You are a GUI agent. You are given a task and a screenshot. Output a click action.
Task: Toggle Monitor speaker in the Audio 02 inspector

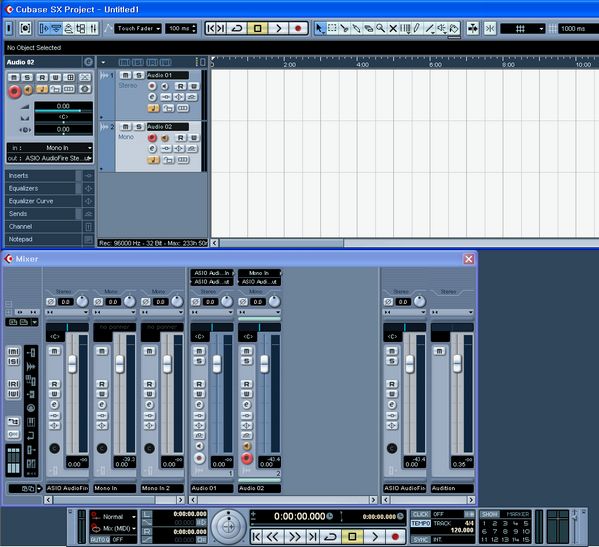[28, 90]
